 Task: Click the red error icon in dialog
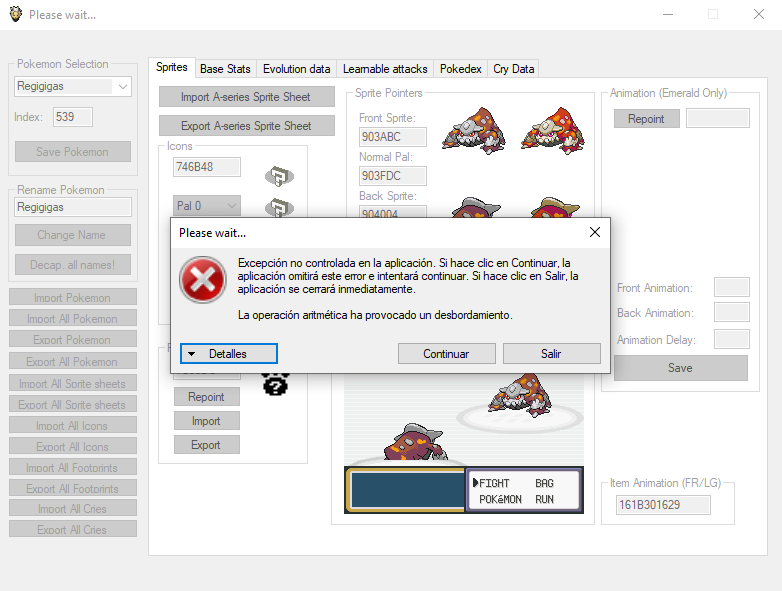203,279
